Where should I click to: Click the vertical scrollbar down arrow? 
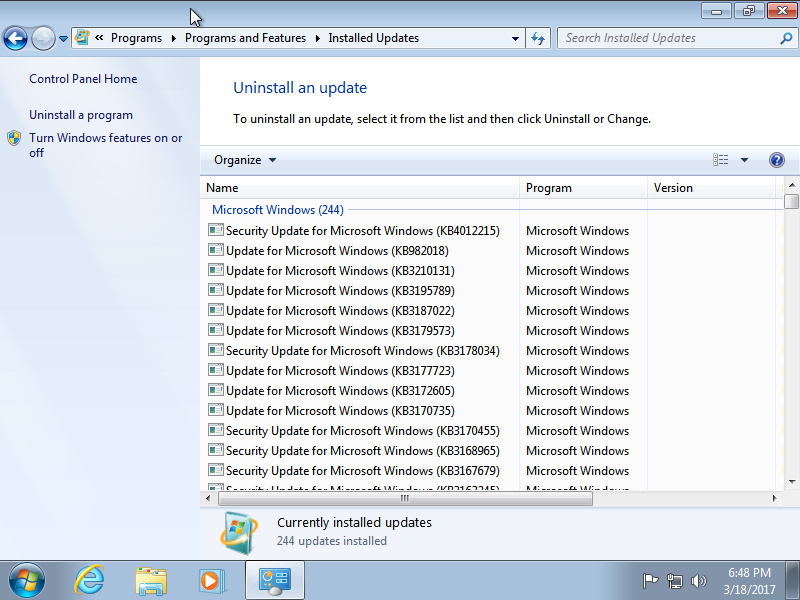[792, 482]
